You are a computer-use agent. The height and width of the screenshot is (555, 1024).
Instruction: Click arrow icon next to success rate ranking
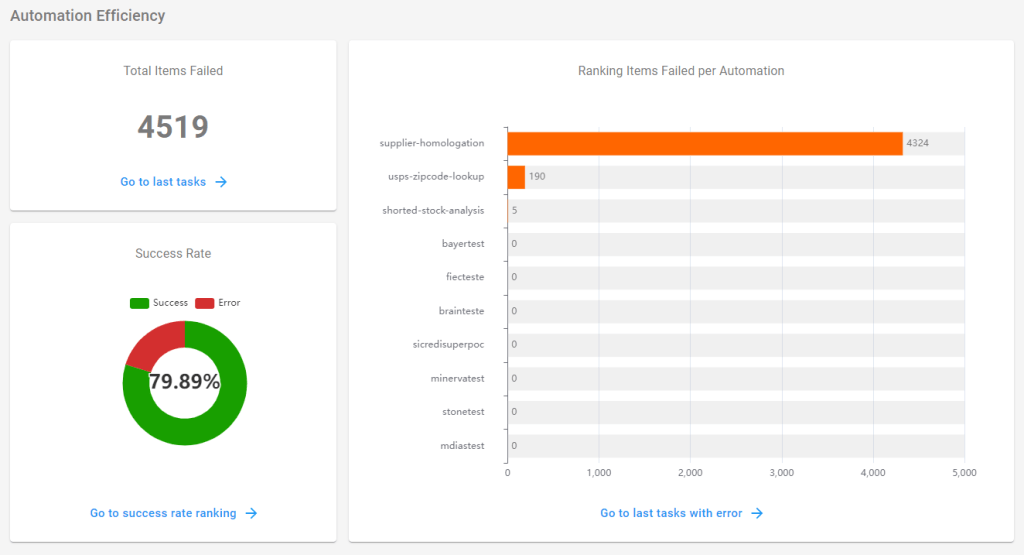[x=252, y=513]
